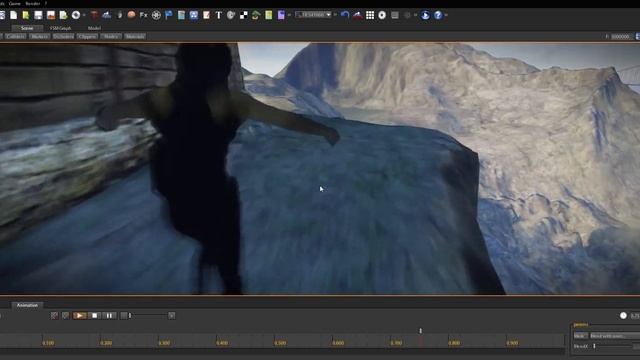Stop the animation playback
The image size is (640, 360).
click(94, 316)
